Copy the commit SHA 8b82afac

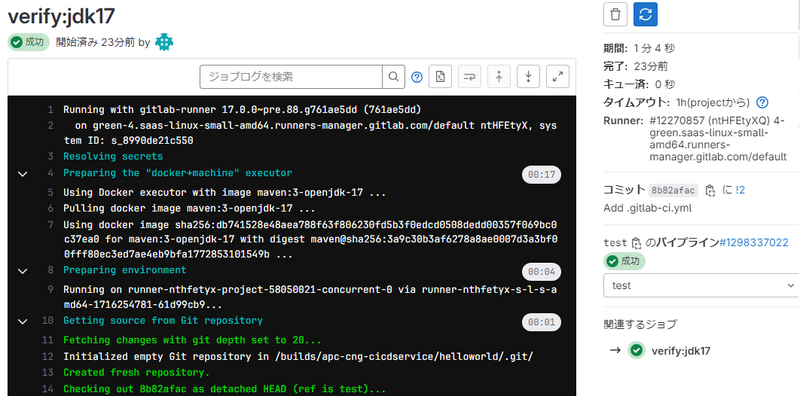(710, 190)
